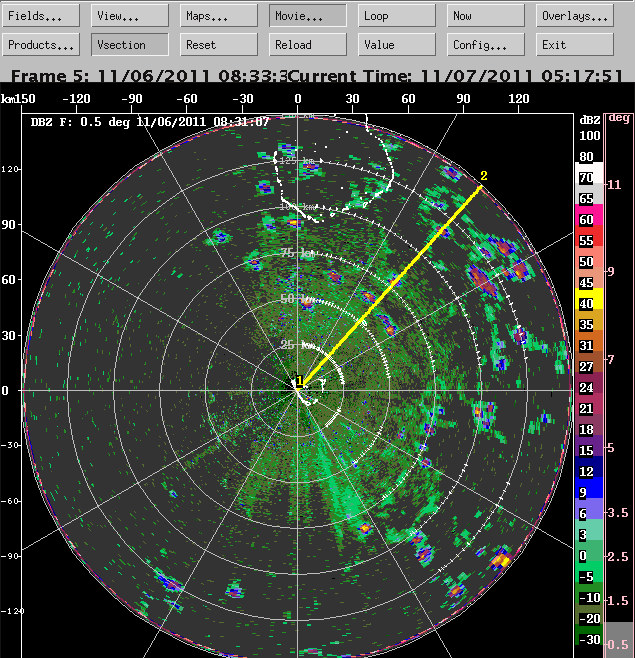Click the 60 dBZ magenta color swatch

pos(589,215)
